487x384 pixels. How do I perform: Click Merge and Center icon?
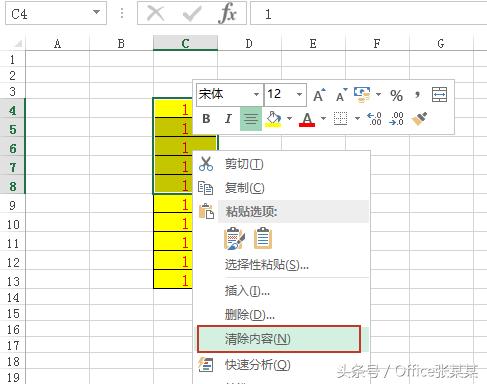(x=439, y=95)
